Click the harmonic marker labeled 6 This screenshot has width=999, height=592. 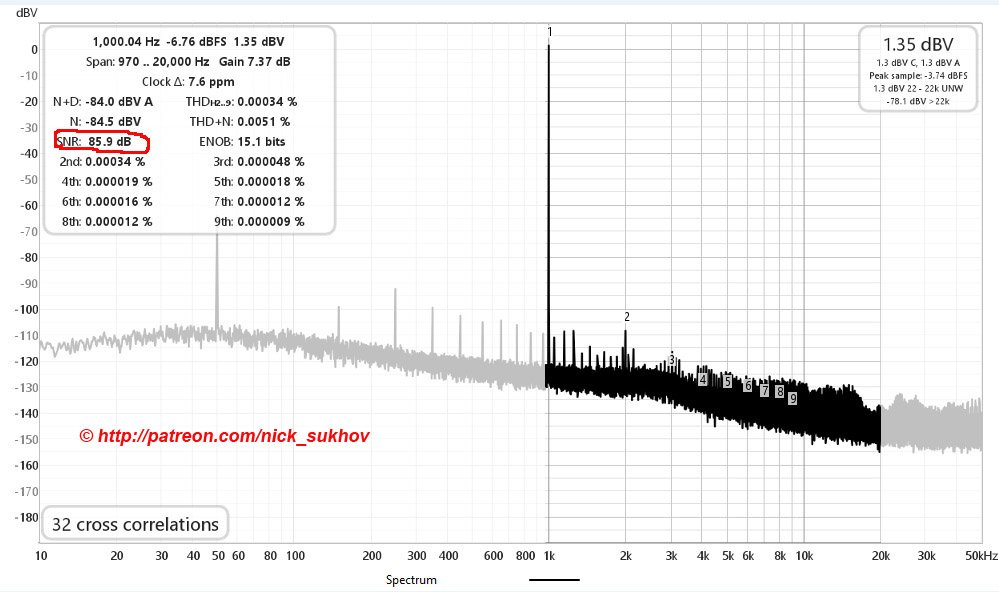(748, 386)
